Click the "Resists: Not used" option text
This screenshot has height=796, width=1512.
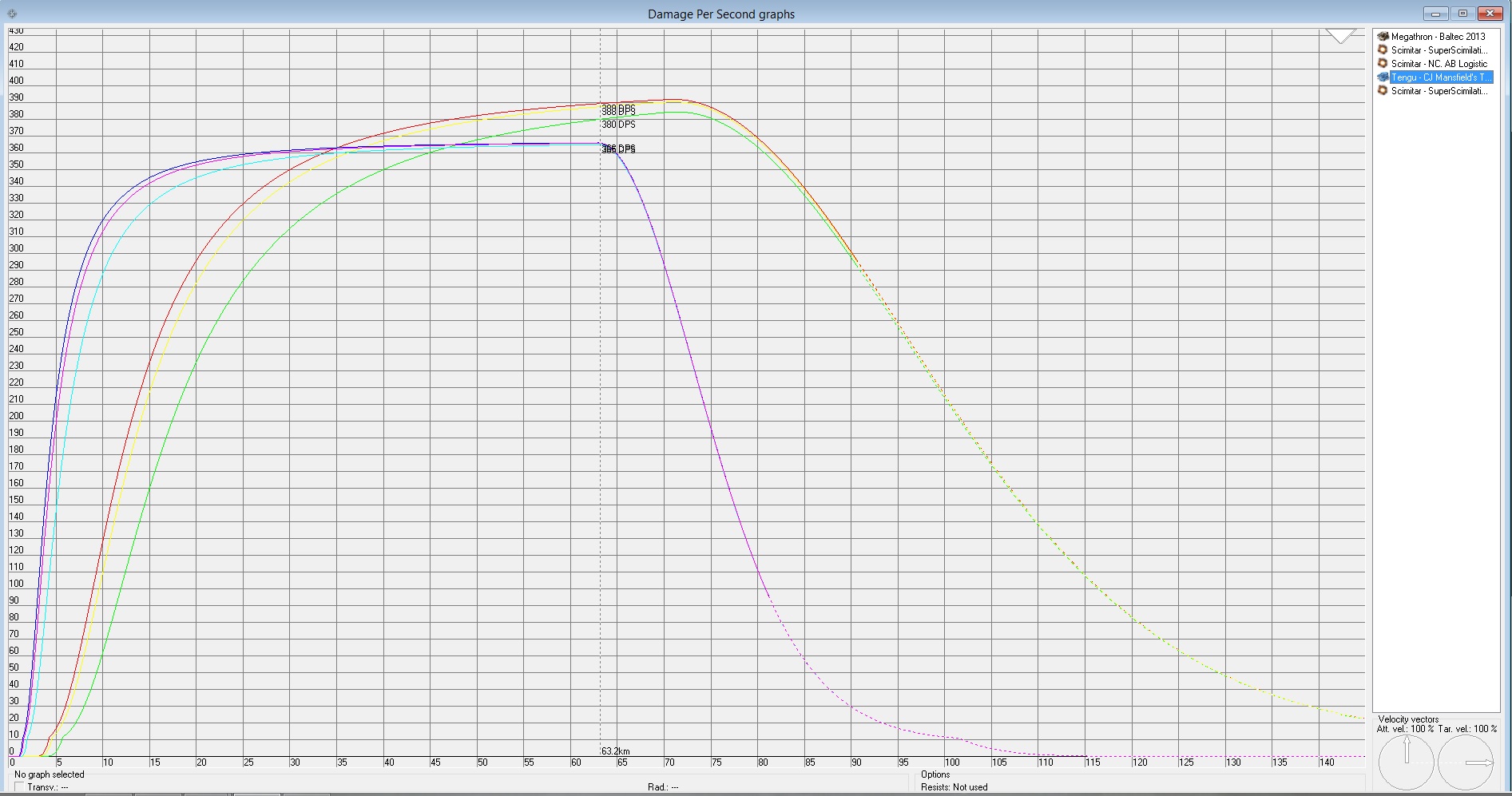(x=954, y=787)
